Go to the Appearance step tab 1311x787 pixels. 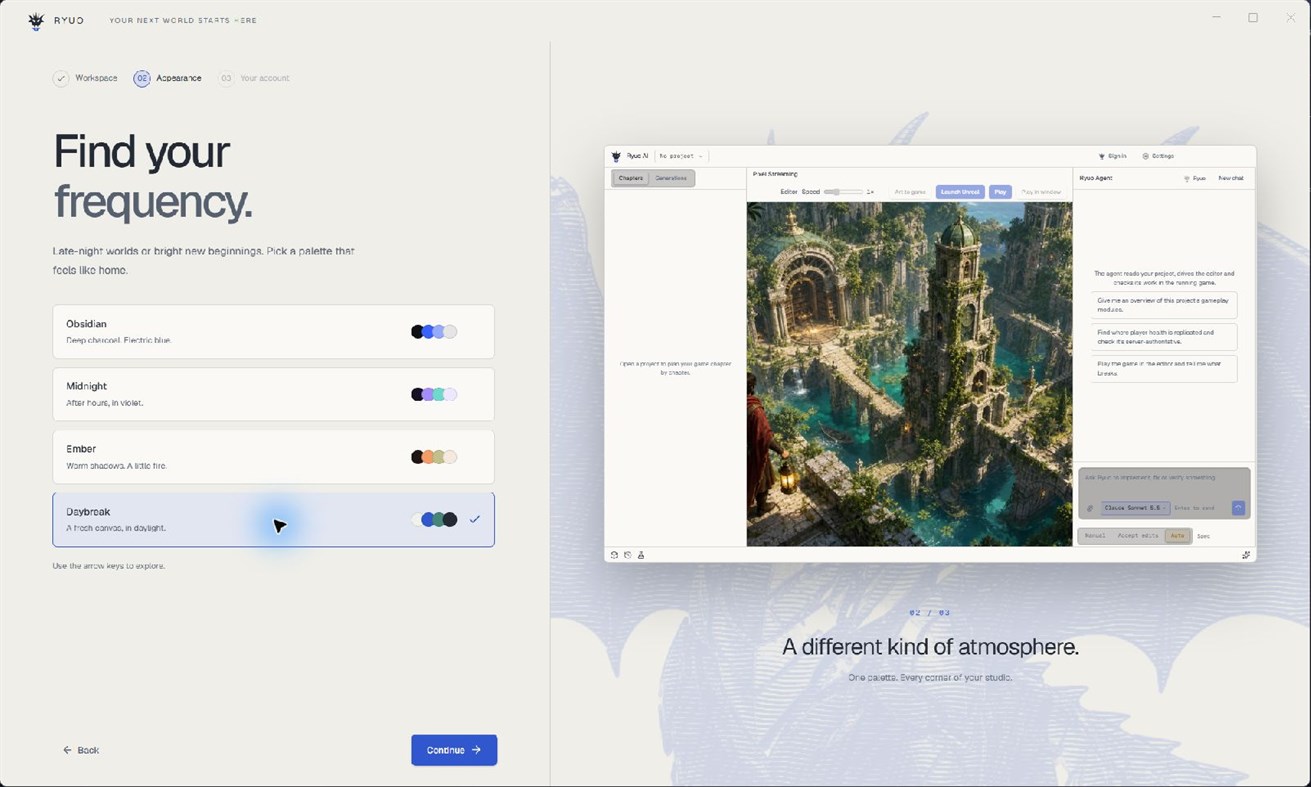(168, 78)
